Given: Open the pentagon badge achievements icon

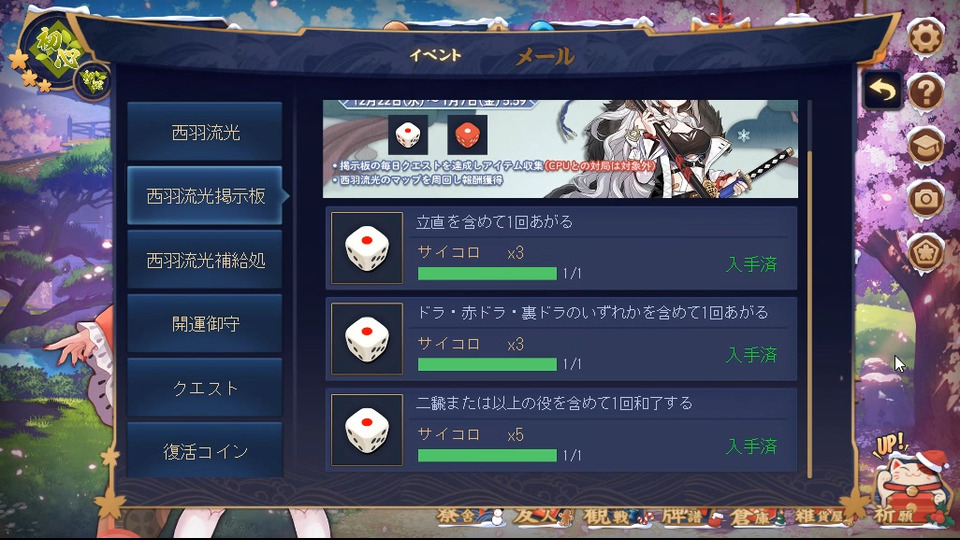Looking at the screenshot, I should [x=925, y=251].
